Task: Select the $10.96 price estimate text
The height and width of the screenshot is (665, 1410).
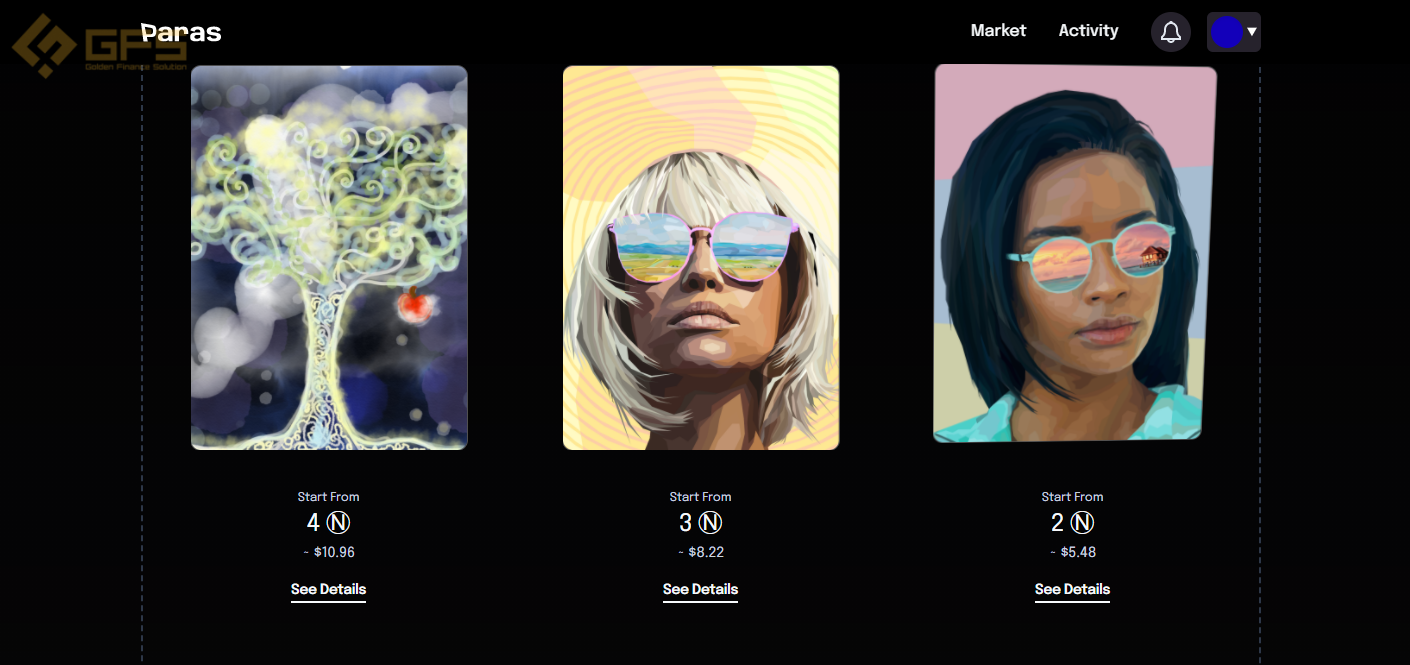Action: coord(334,552)
